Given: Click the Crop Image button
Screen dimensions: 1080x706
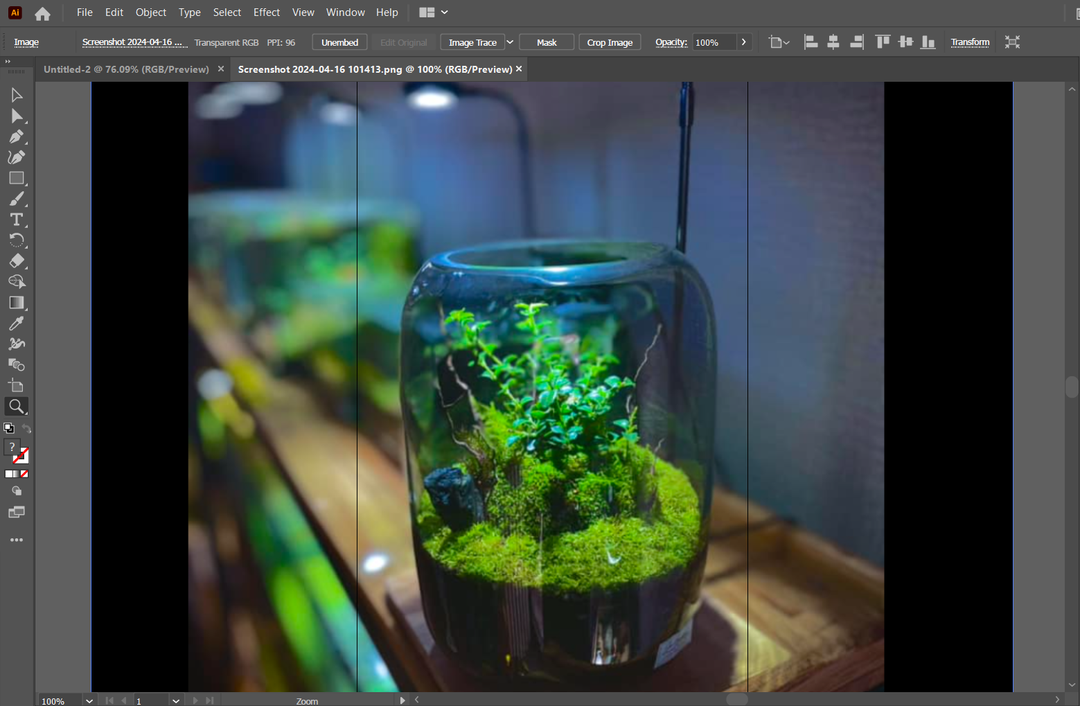Looking at the screenshot, I should [609, 42].
